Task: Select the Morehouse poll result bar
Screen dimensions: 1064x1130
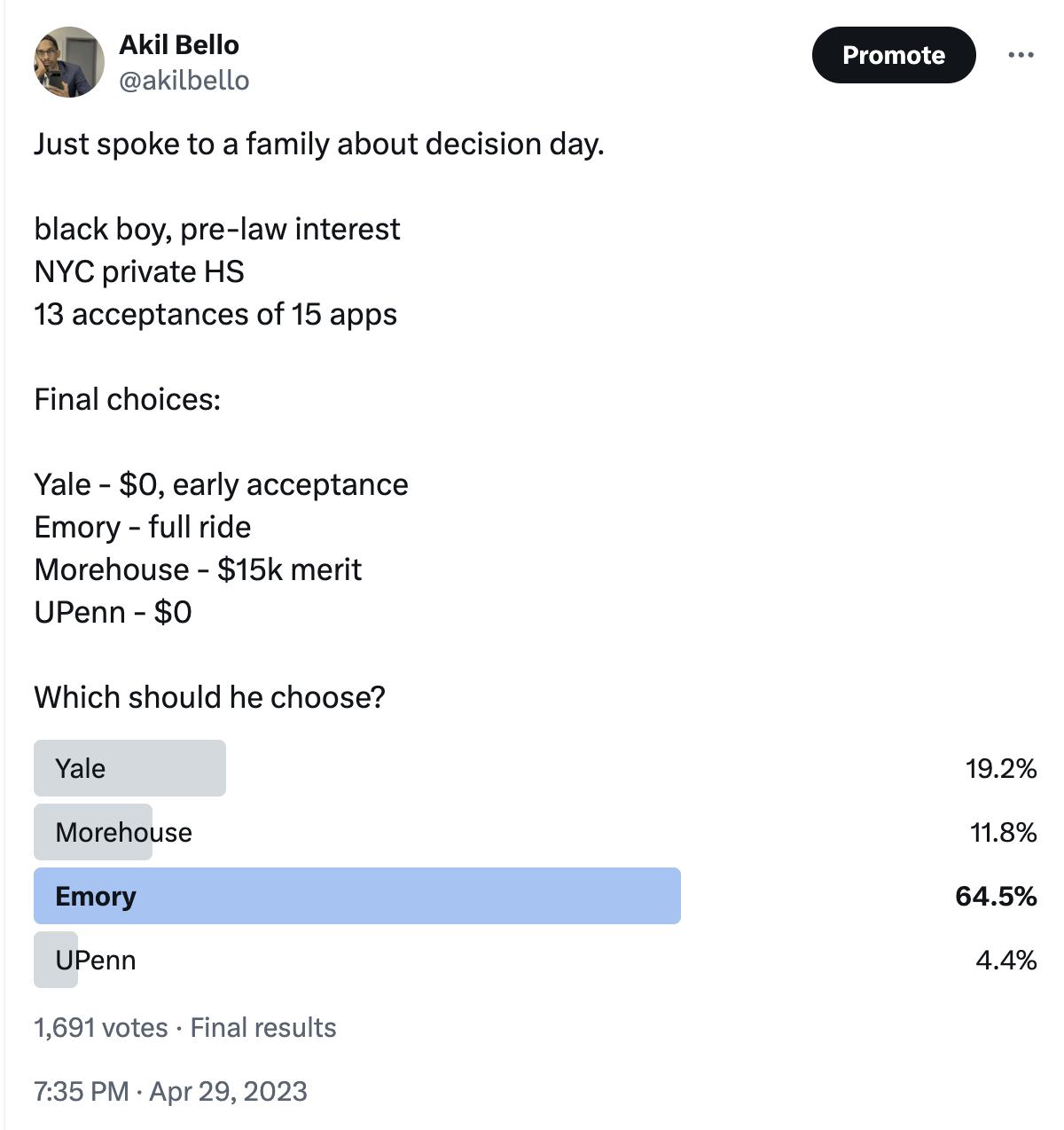Action: 93,832
